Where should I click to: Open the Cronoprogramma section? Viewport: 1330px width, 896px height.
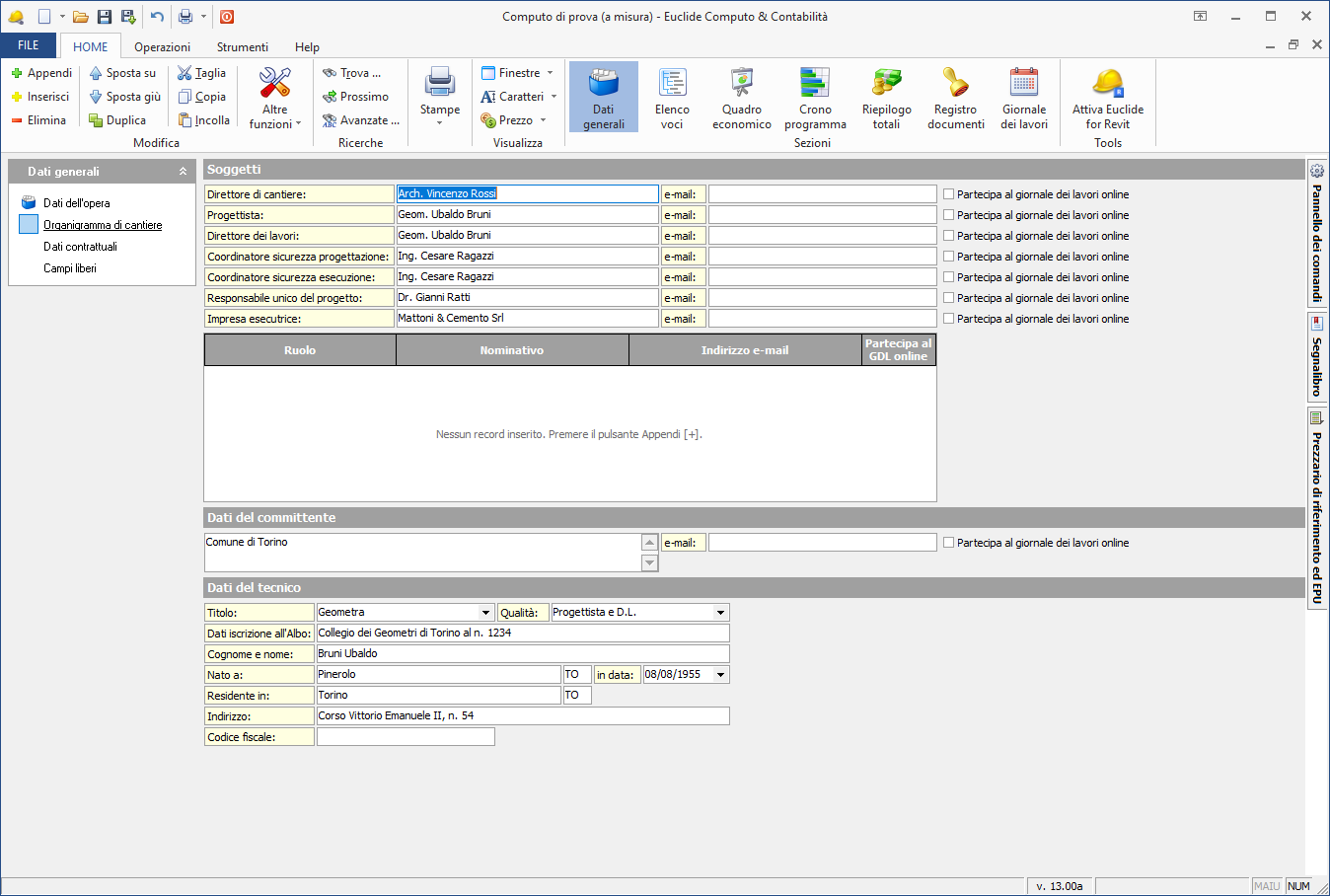pos(815,98)
